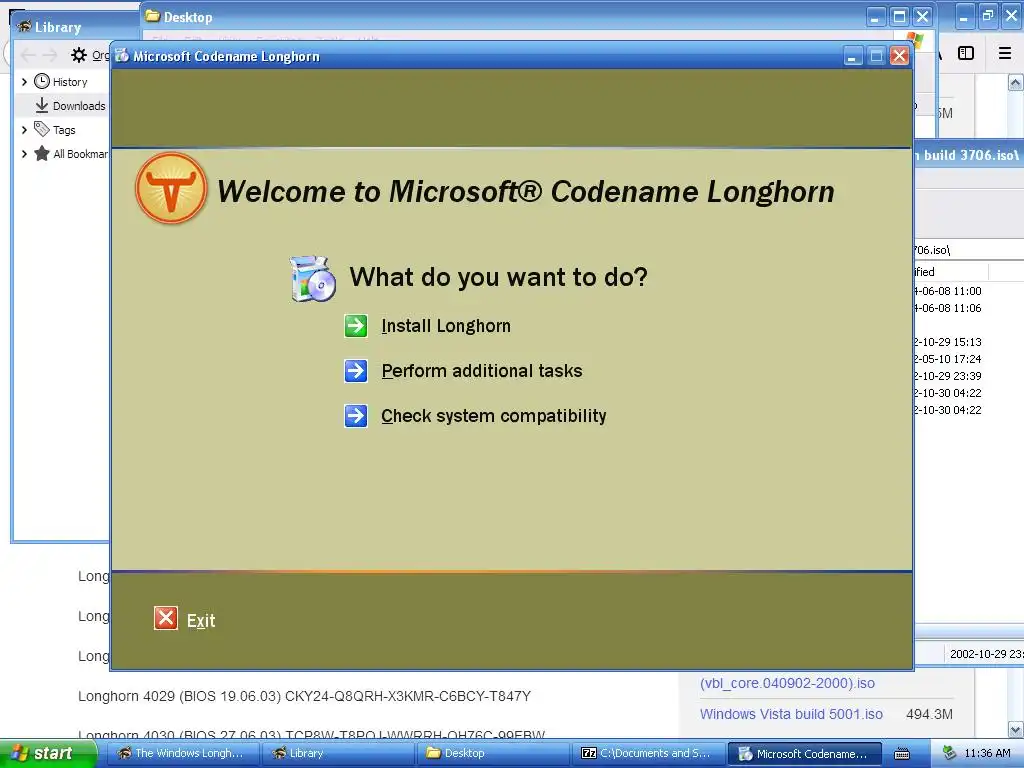Choose Perform additional tasks
The width and height of the screenshot is (1024, 768).
pyautogui.click(x=482, y=371)
